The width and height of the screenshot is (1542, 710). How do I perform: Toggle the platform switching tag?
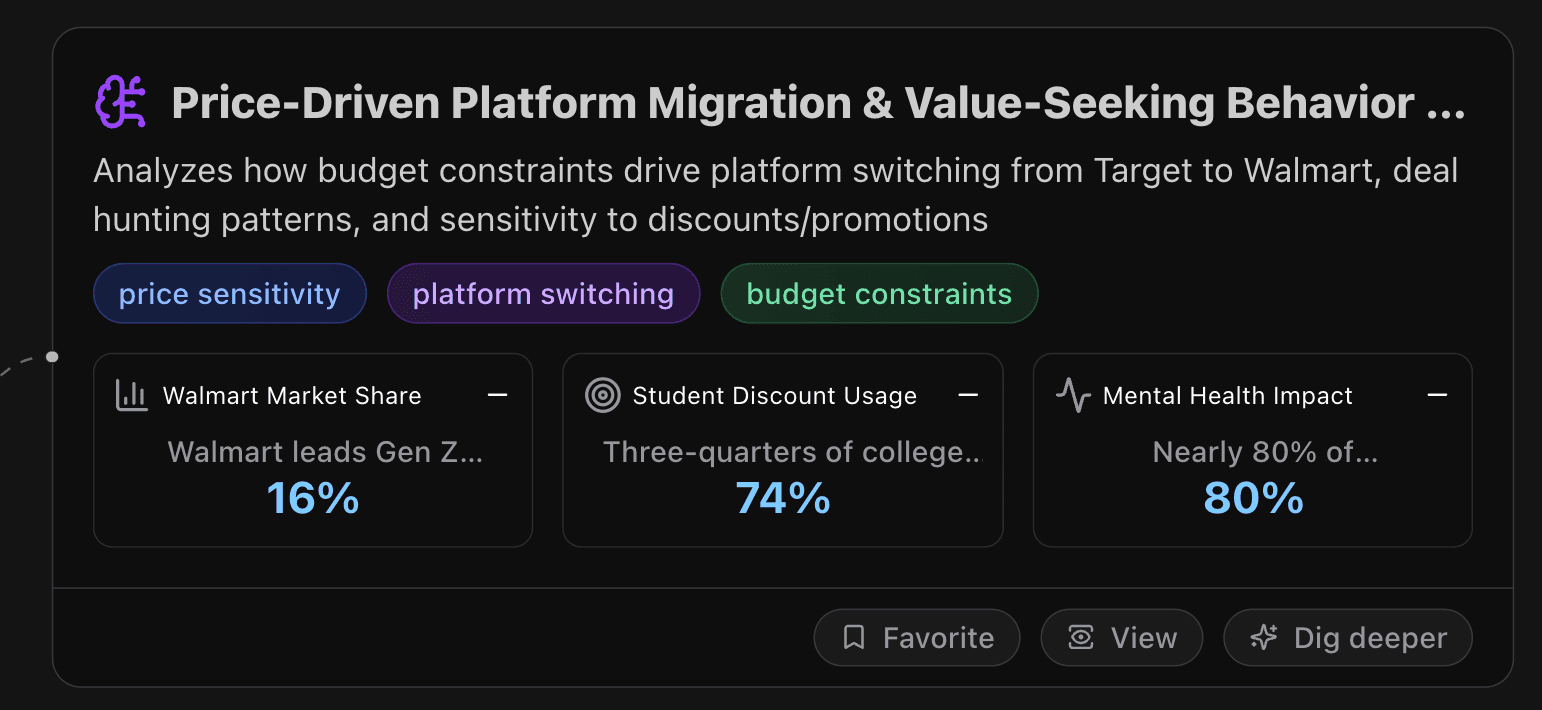click(543, 293)
